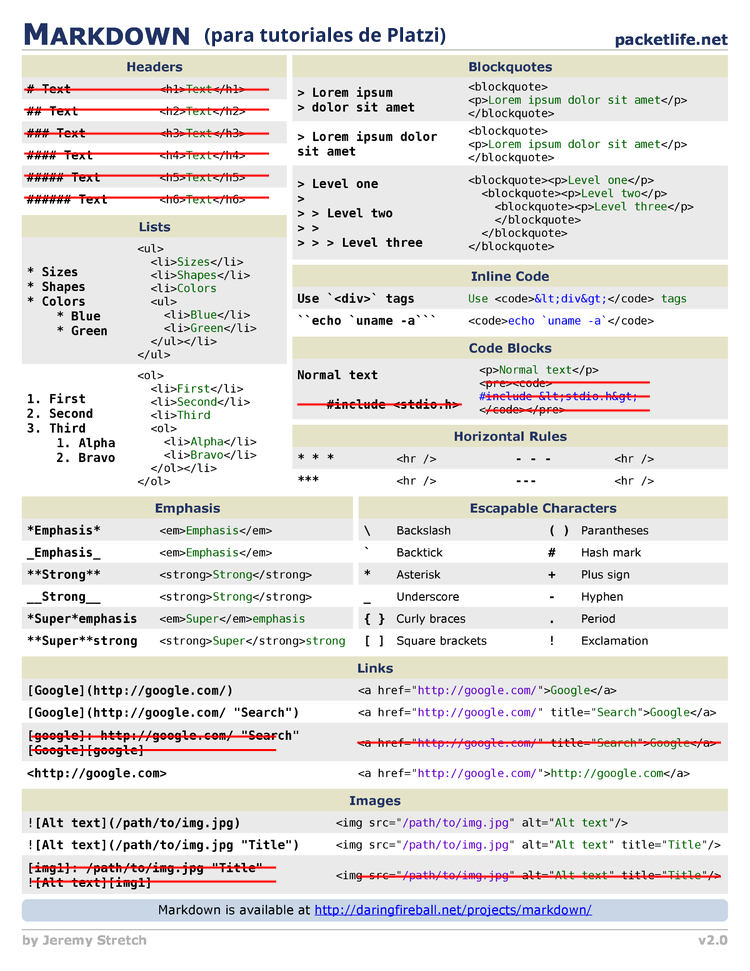Image resolution: width=750 pixels, height=971 pixels.
Task: Click the '---' horizontal rule example
Action: tap(526, 481)
